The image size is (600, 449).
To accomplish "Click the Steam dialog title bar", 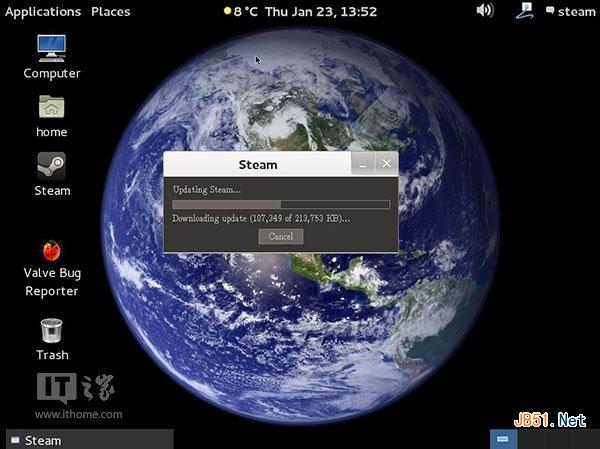I will tap(257, 164).
